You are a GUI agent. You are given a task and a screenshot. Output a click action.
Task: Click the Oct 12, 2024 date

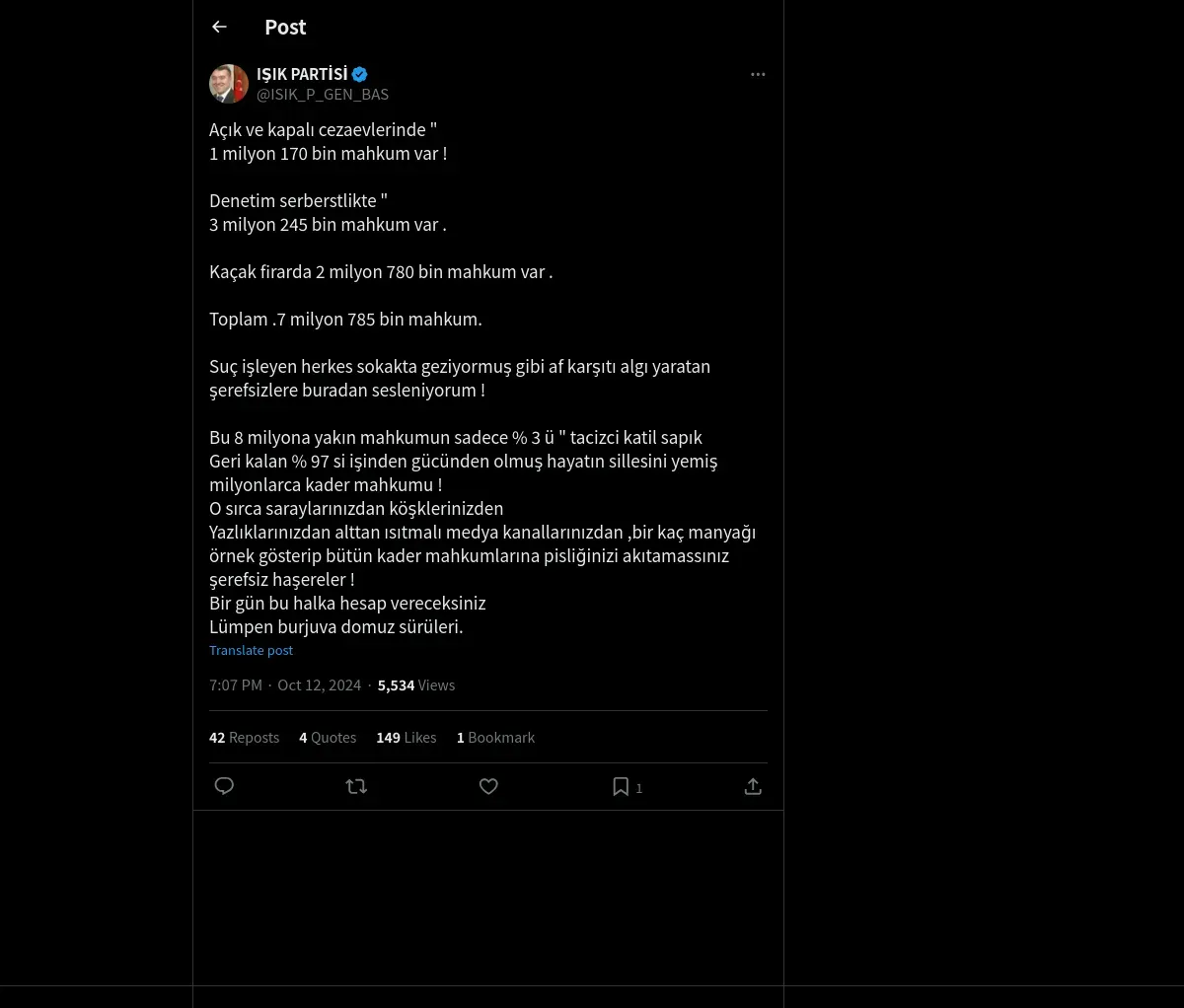click(320, 685)
